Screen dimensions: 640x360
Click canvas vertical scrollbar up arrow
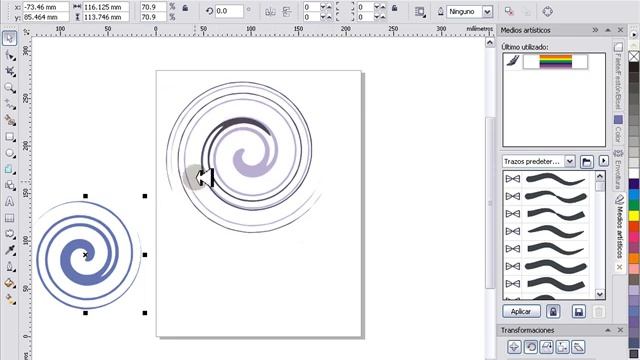490,42
